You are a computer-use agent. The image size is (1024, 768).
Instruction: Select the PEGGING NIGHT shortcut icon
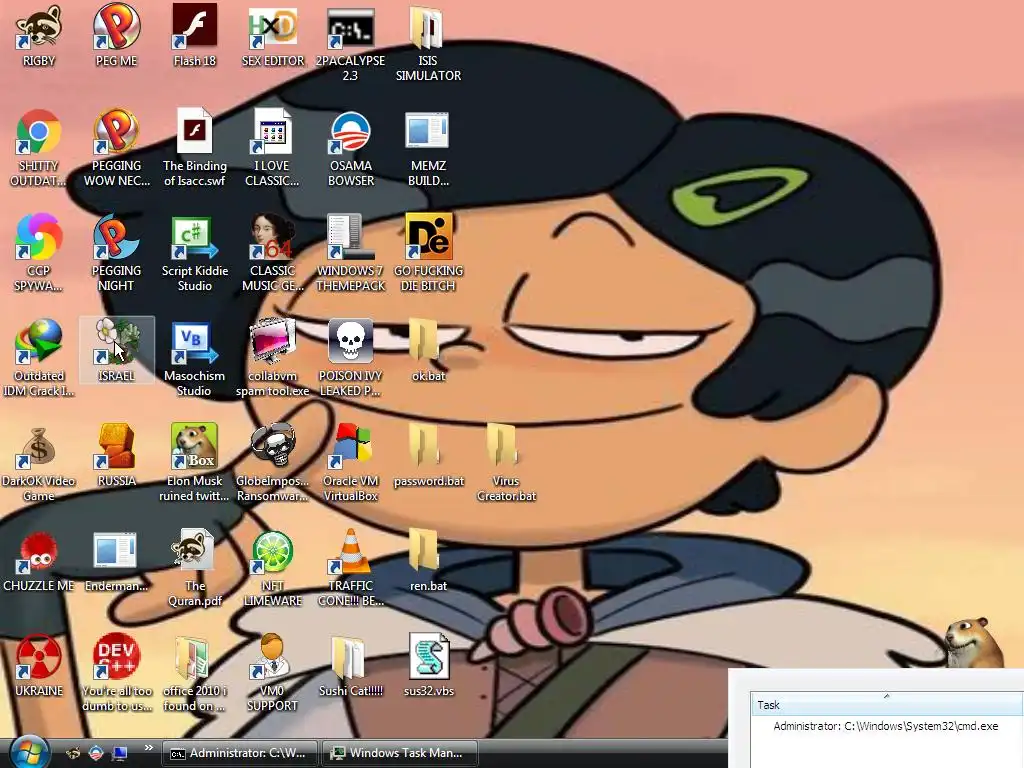pyautogui.click(x=116, y=236)
